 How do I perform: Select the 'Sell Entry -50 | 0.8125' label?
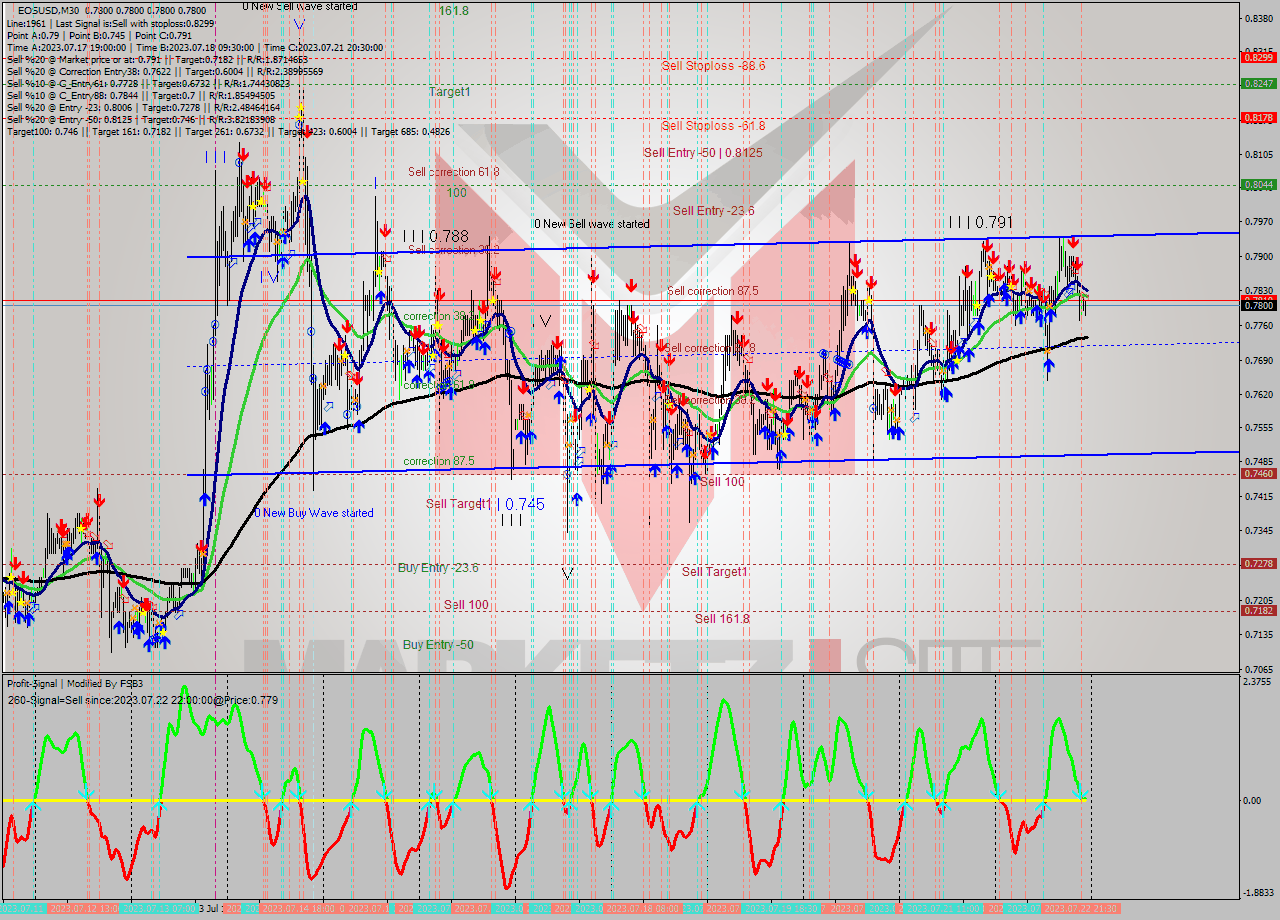point(703,152)
